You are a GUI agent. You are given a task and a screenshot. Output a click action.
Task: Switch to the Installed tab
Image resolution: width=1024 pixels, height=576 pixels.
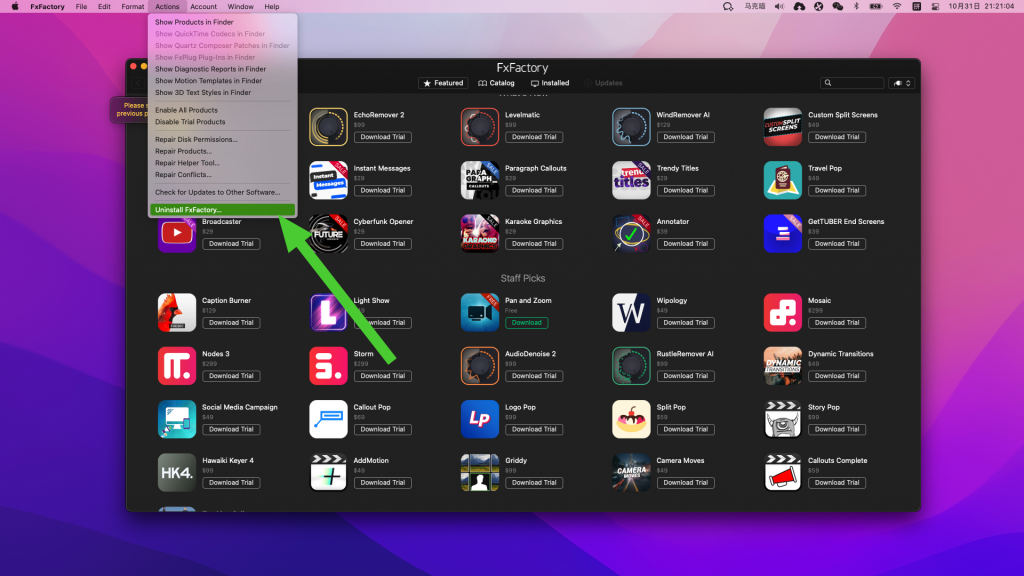point(549,83)
